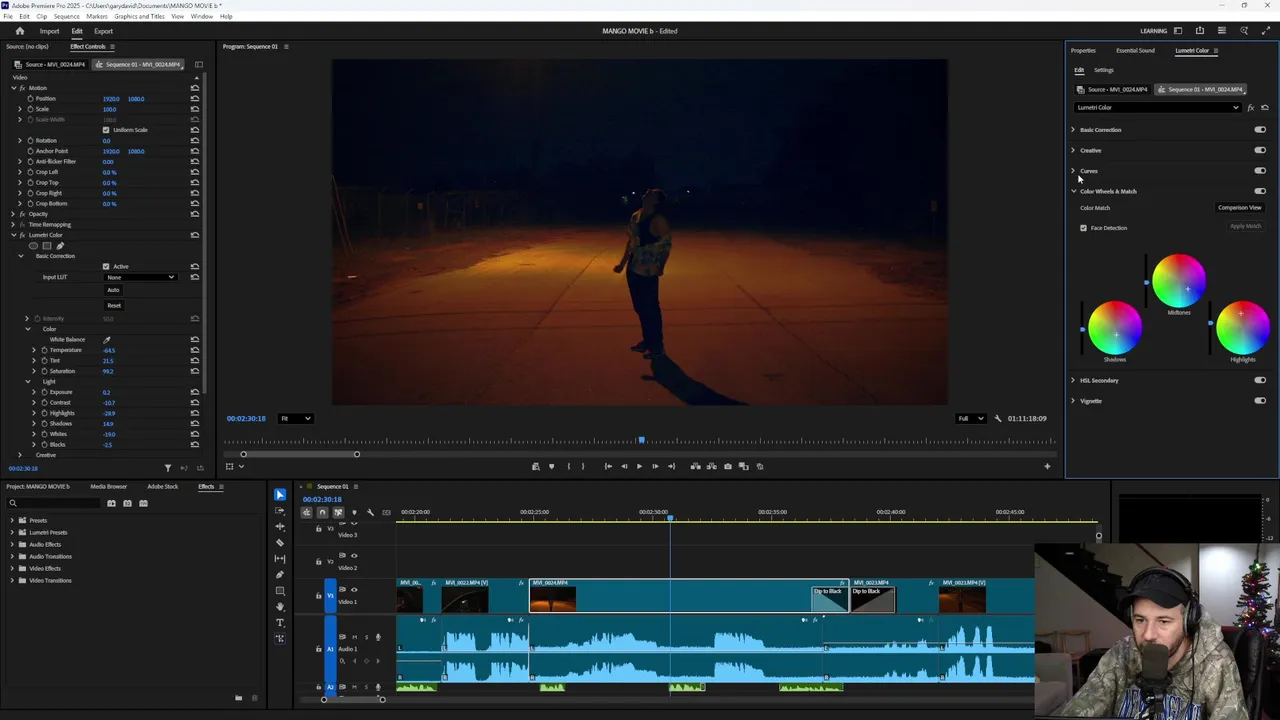1280x720 pixels.
Task: Click the White Balance eyedropper
Action: [107, 340]
